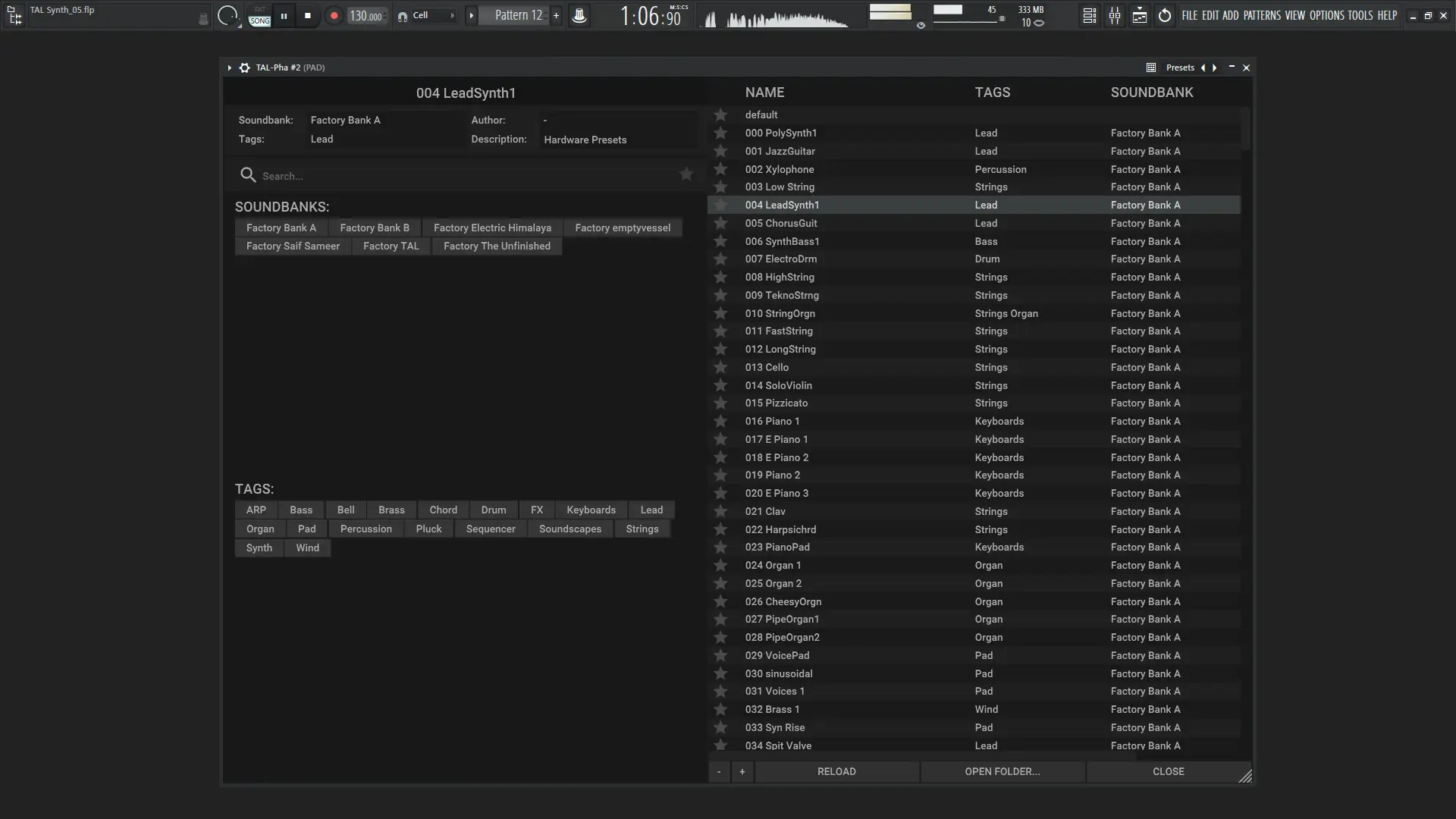Click the plugin settings gear icon
This screenshot has width=1456, height=819.
coord(244,67)
